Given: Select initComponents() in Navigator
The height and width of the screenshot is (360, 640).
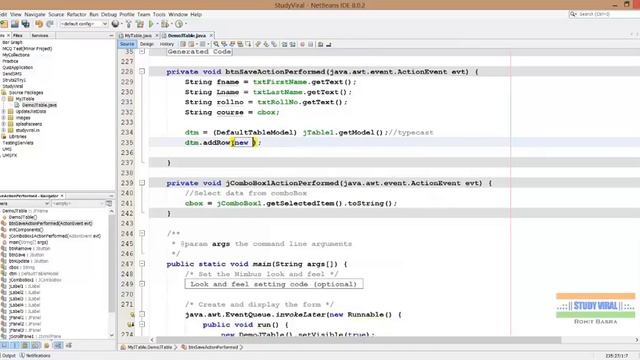Looking at the screenshot, I should [x=26, y=230].
